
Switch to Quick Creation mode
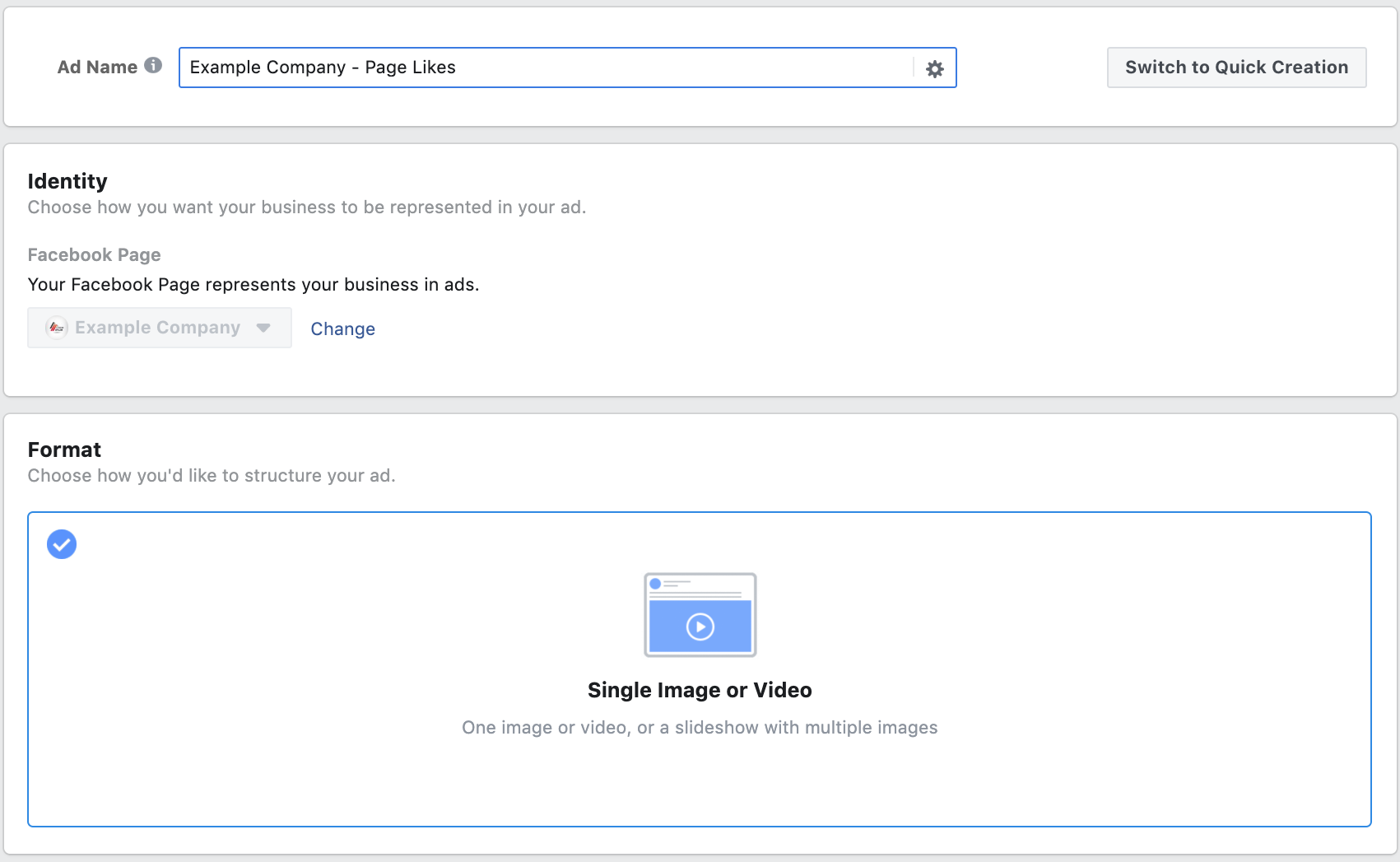(1236, 68)
